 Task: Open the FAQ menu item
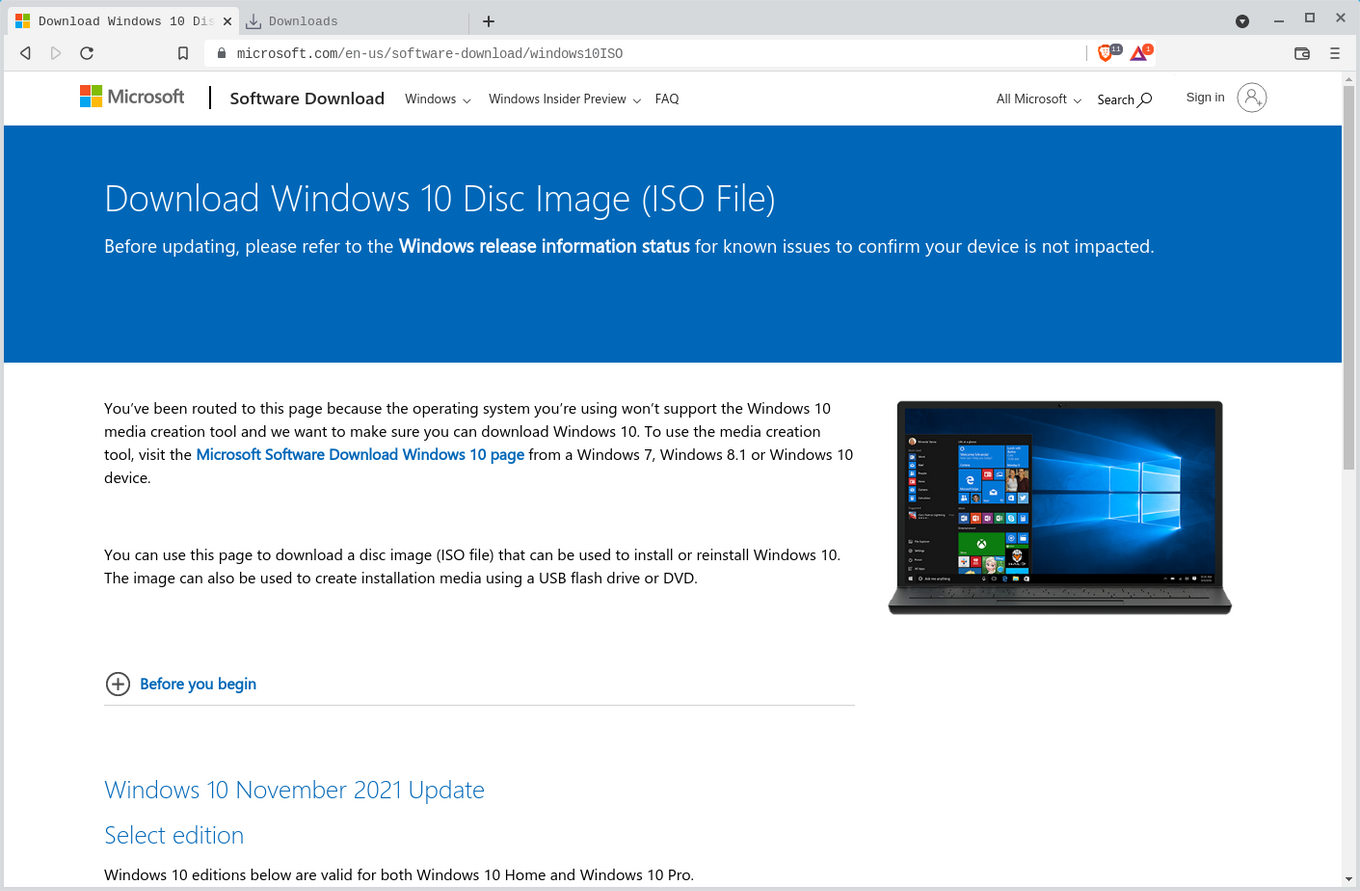[x=667, y=99]
